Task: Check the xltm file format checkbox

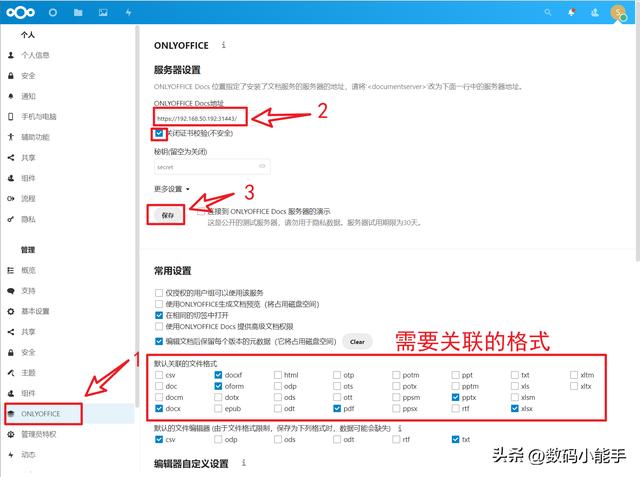Action: pyautogui.click(x=574, y=375)
